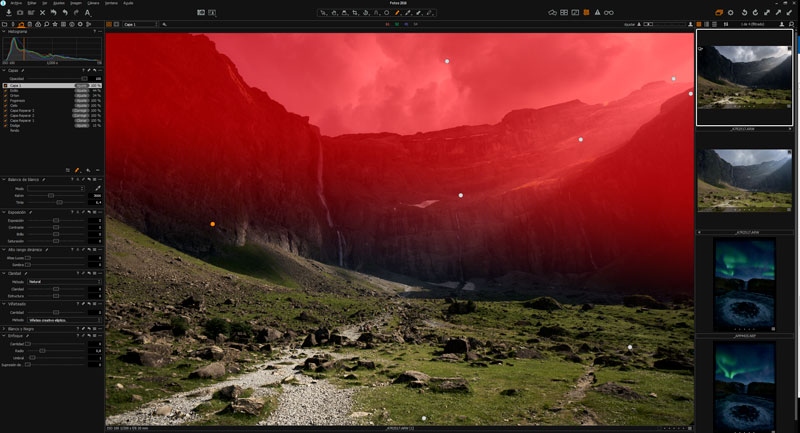800x433 pixels.
Task: Disable the Cielo layer checkbox
Action: click(x=6, y=105)
